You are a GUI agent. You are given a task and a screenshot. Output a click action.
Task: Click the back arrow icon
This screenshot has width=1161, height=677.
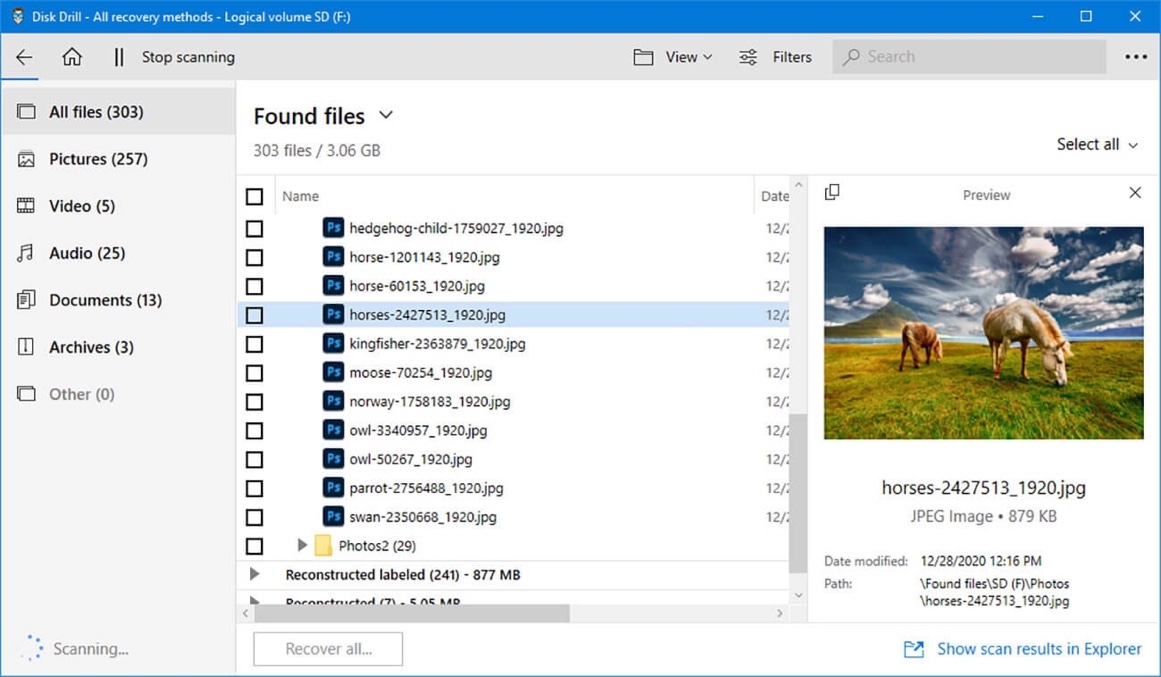[24, 57]
